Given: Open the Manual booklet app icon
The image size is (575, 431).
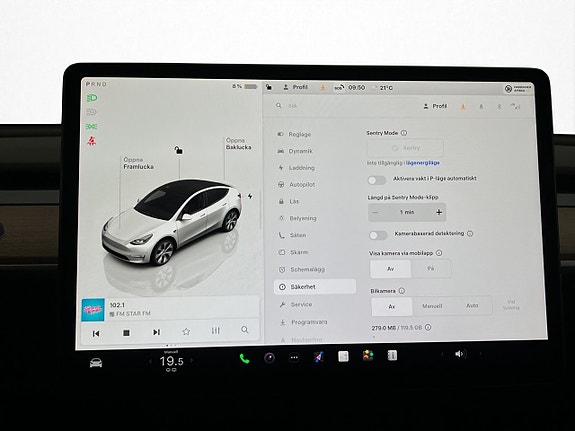Looking at the screenshot, I should 392,355.
